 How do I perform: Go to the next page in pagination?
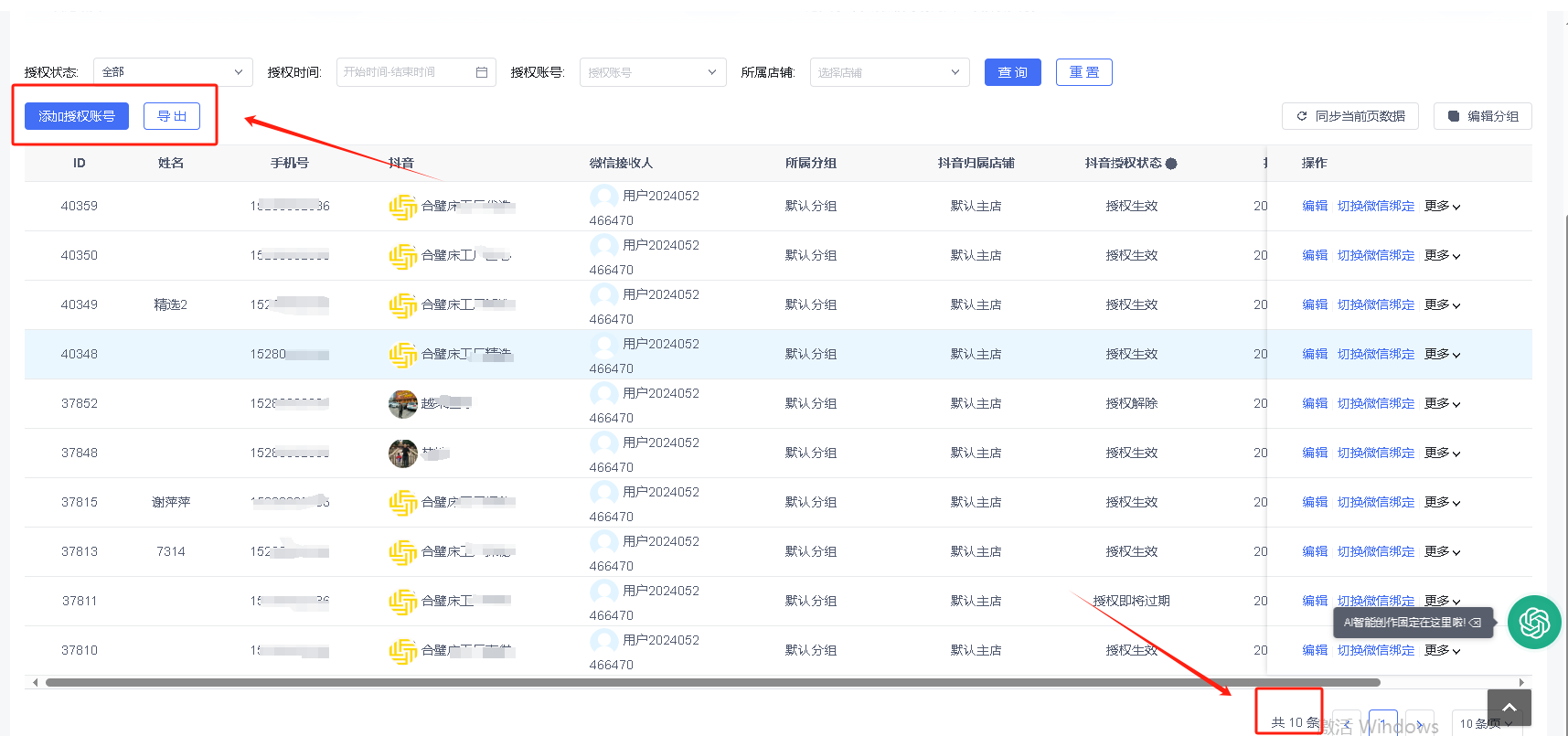point(1420,723)
